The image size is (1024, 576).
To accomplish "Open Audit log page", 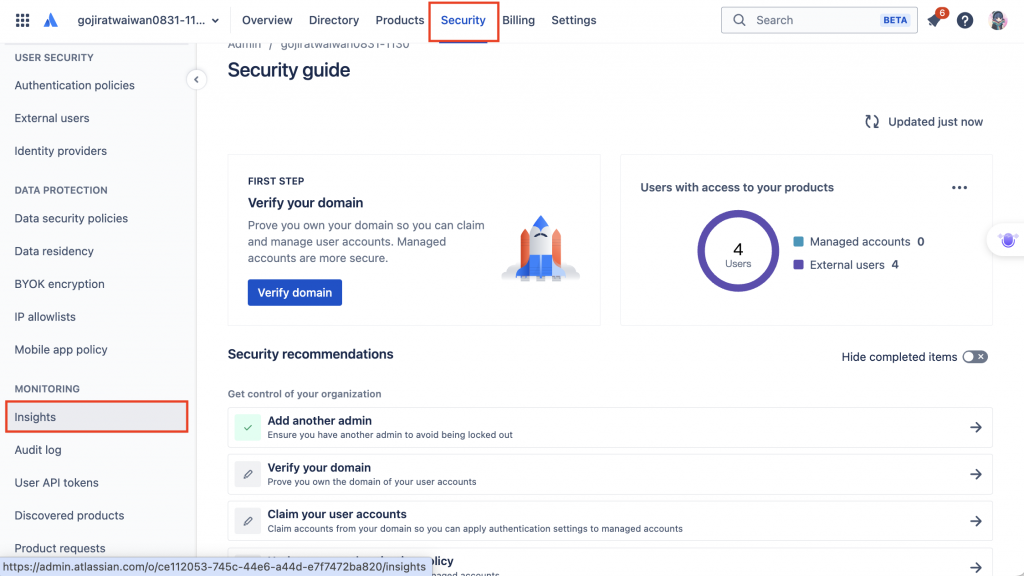I will point(38,450).
